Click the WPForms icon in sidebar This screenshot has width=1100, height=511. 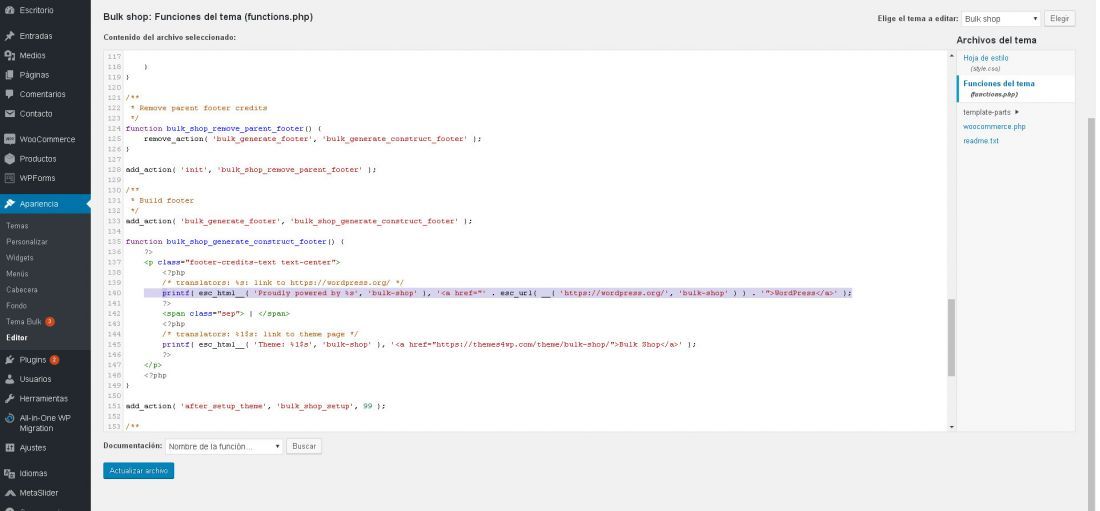[9, 178]
